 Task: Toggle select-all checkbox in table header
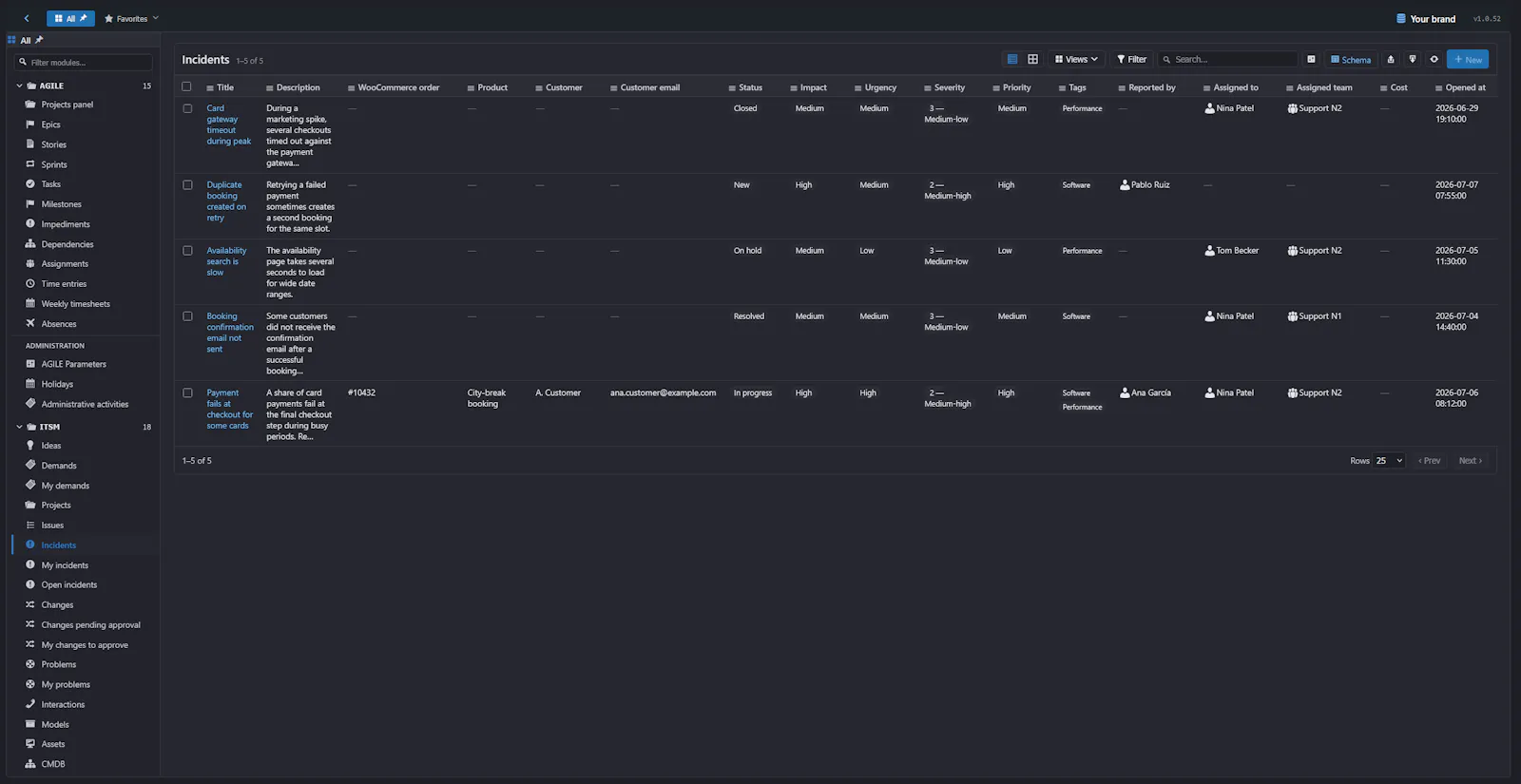pos(186,86)
